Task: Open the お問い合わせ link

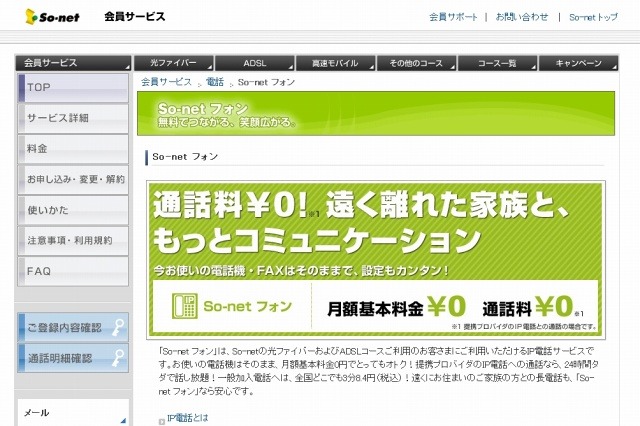Action: tap(522, 17)
